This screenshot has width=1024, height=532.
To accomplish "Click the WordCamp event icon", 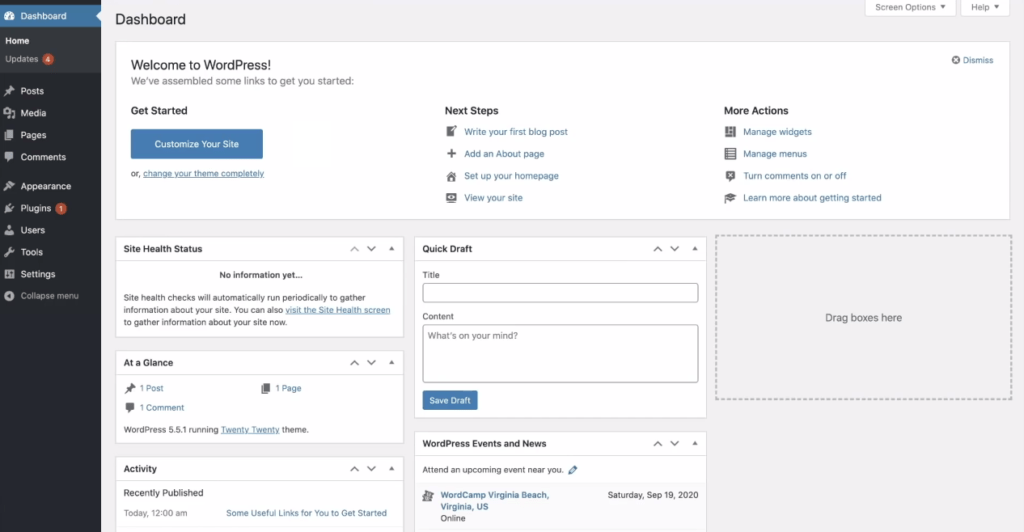I will pos(428,496).
